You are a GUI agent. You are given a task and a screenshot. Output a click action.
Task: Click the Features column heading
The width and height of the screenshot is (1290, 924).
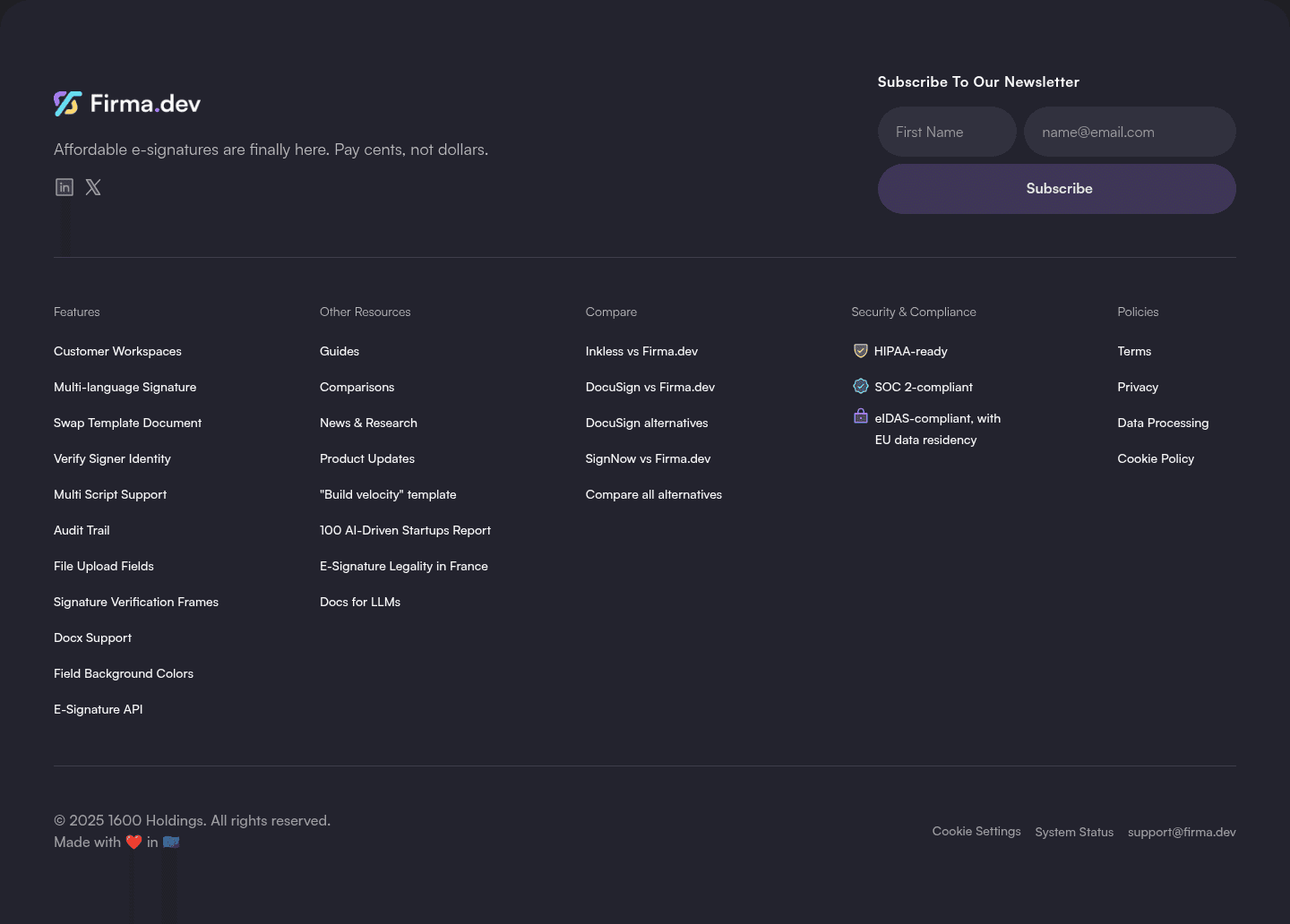click(x=77, y=312)
